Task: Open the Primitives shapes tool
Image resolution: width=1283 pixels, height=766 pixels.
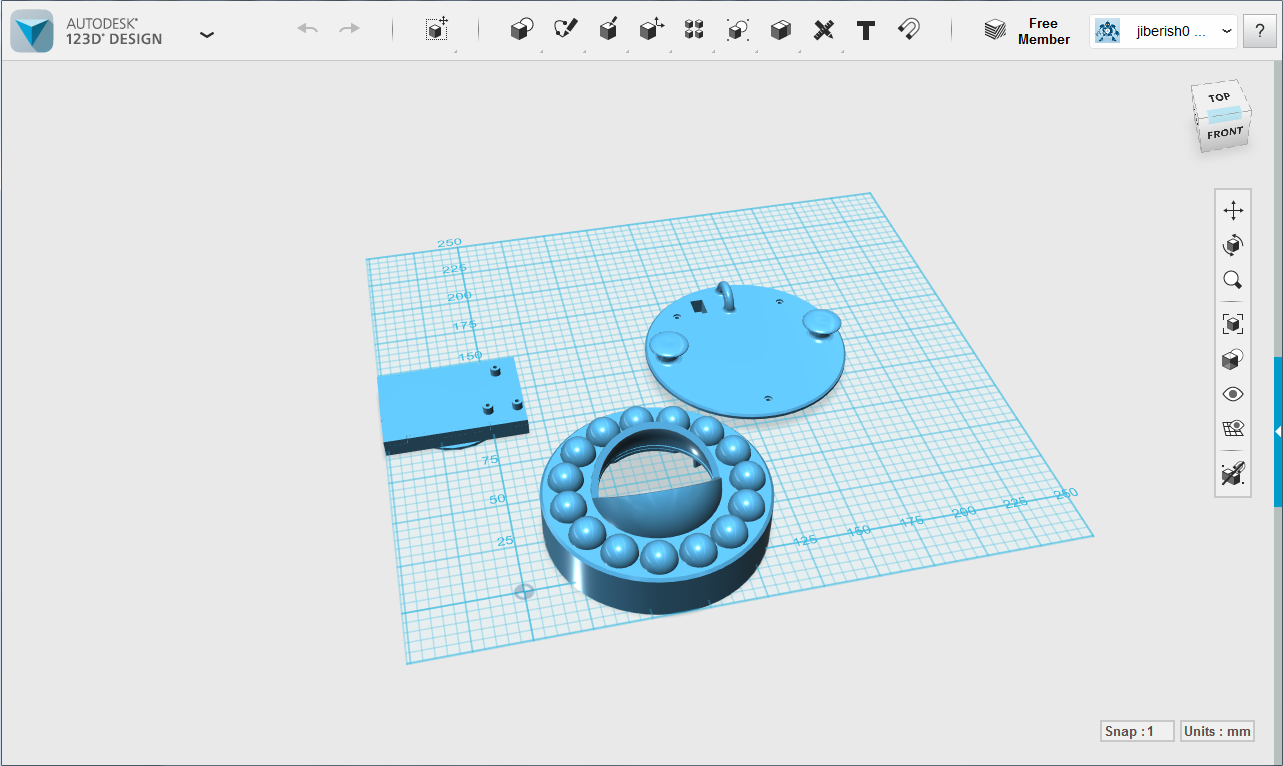Action: [521, 30]
